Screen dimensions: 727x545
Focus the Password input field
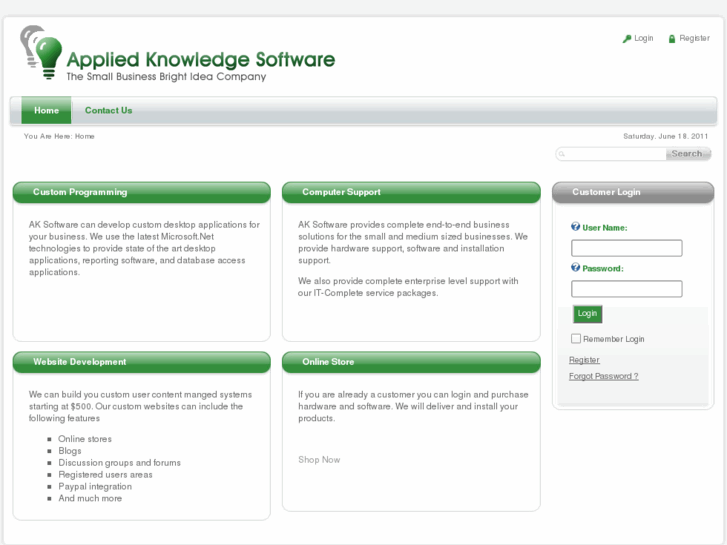626,289
